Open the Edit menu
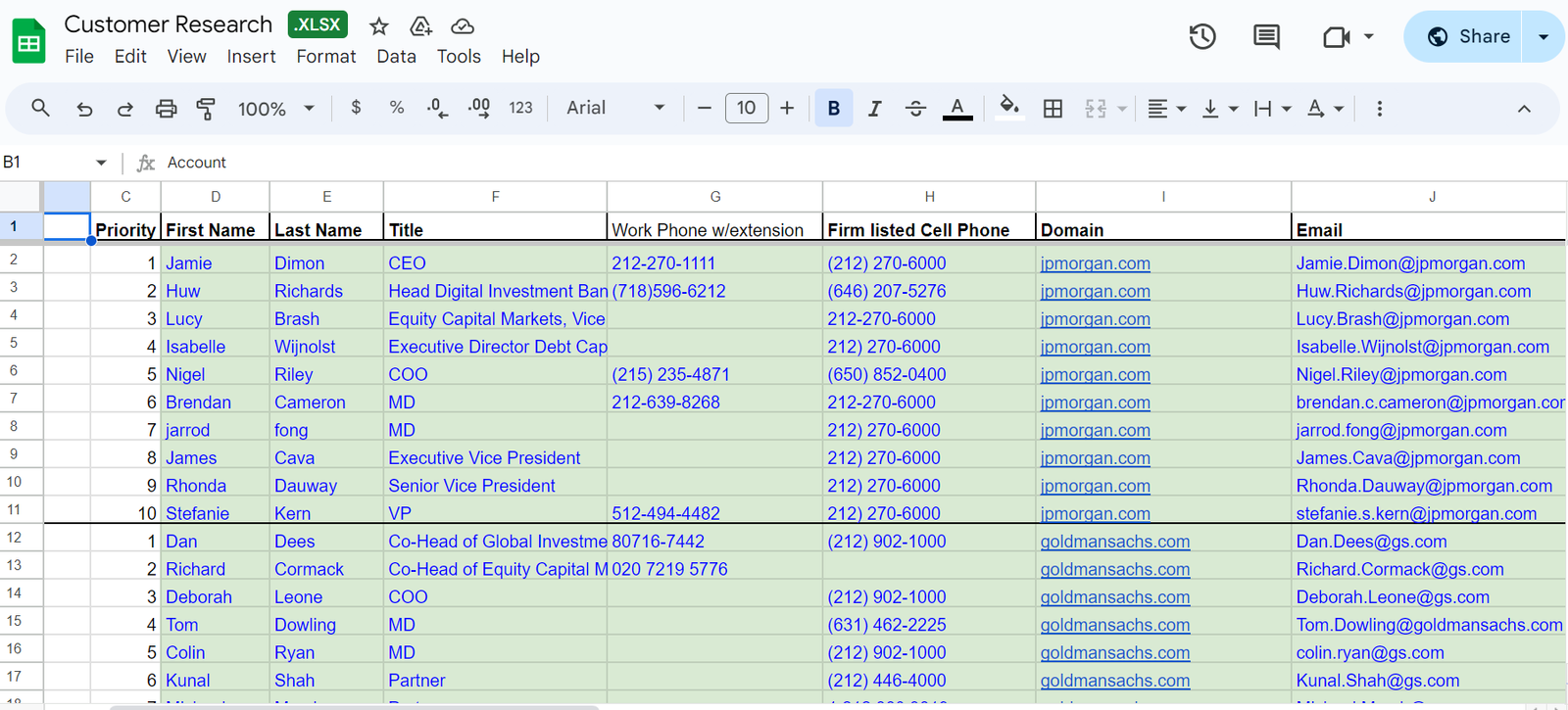 (130, 57)
